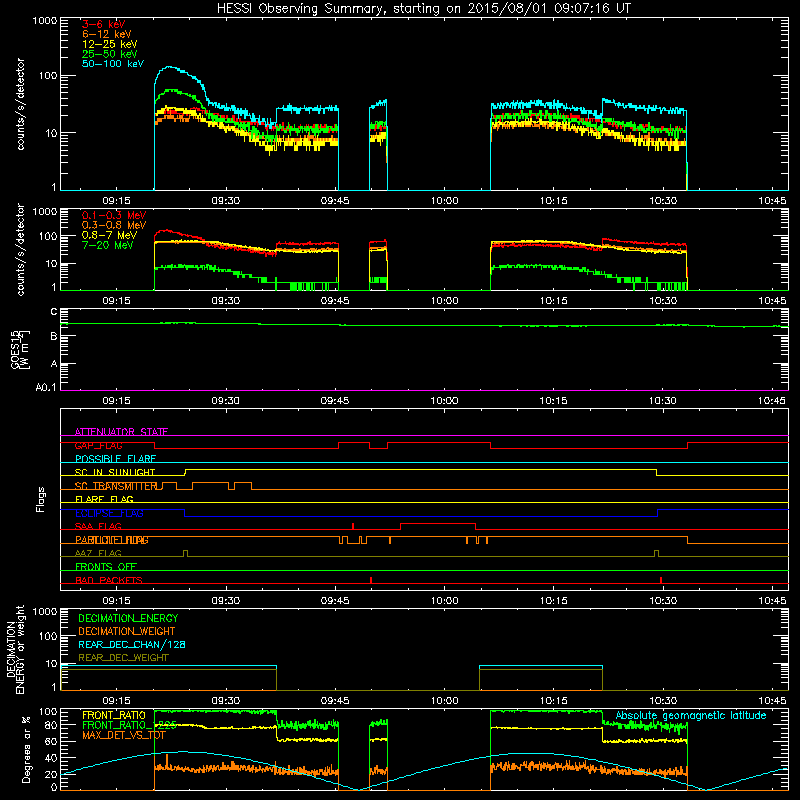The width and height of the screenshot is (800, 800).
Task: Click the MAX_DET_VS_TOT legend label
Action: 124,735
